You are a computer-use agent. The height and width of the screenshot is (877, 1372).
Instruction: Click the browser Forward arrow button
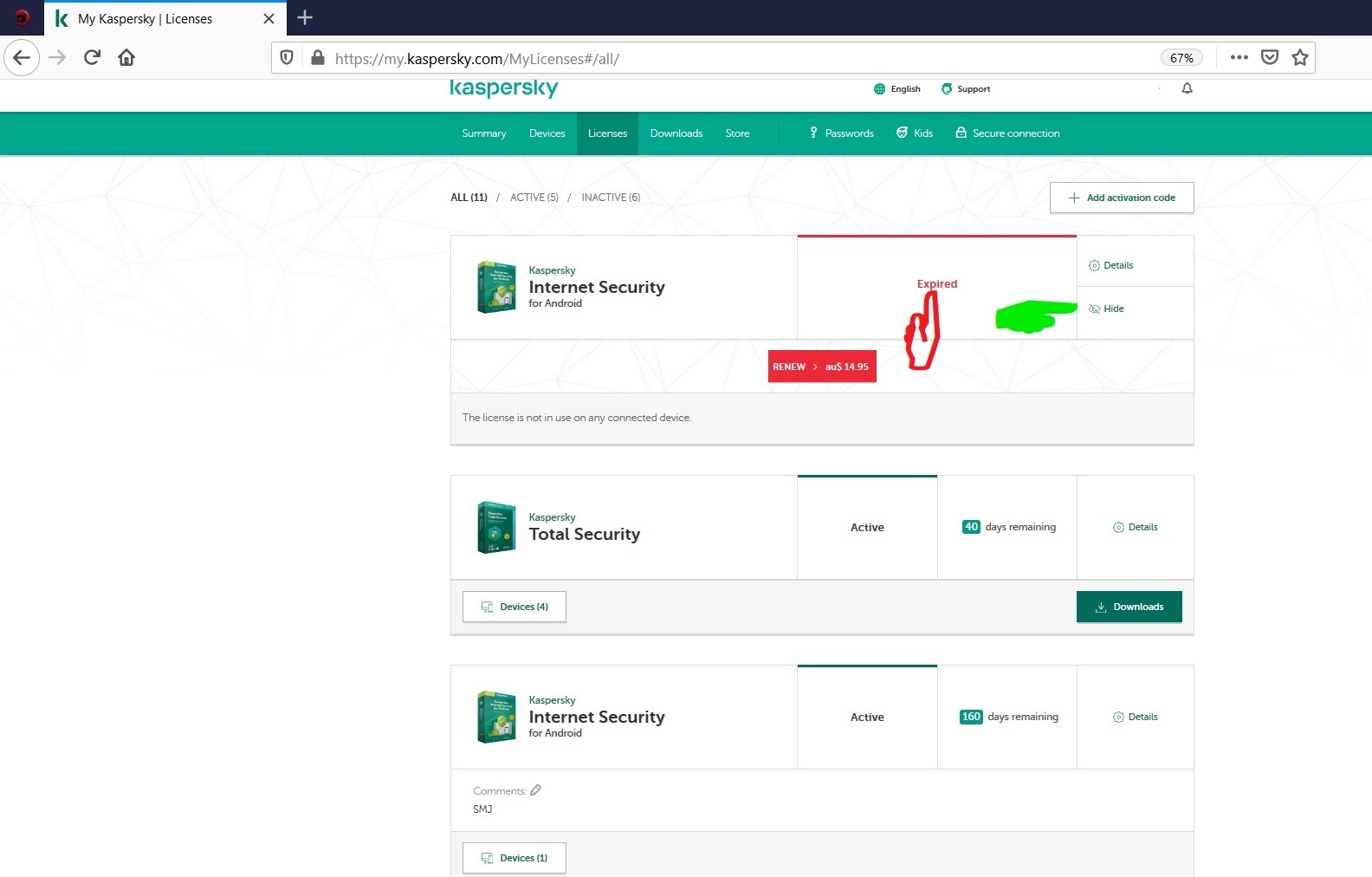point(57,58)
